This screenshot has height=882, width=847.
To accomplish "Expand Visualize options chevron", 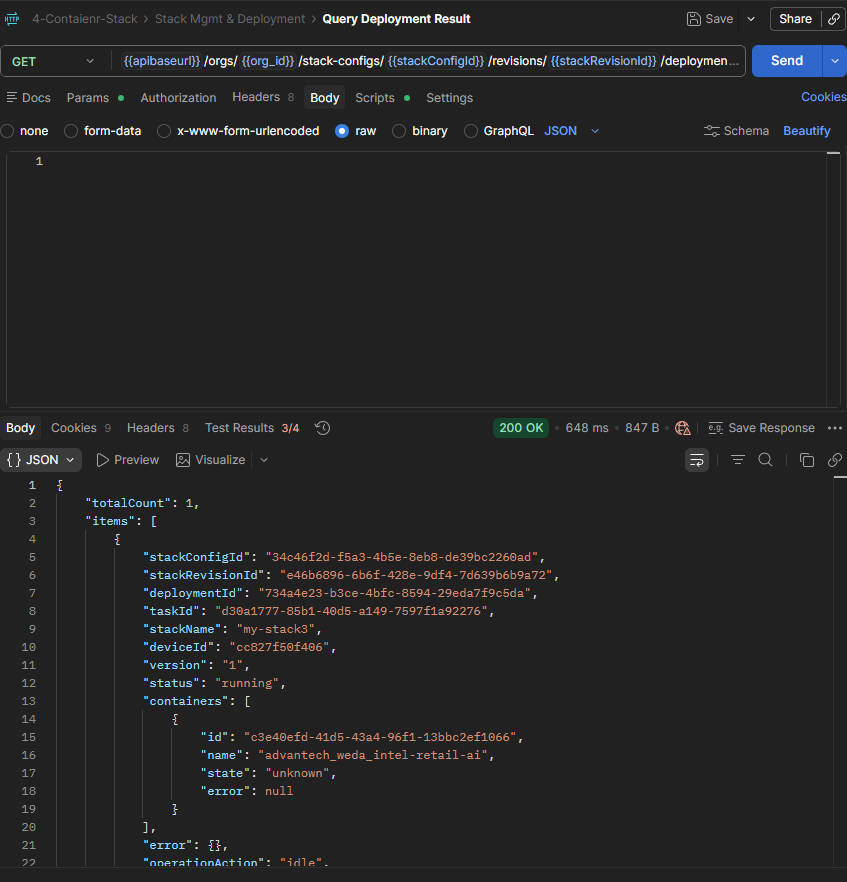I will (x=264, y=460).
